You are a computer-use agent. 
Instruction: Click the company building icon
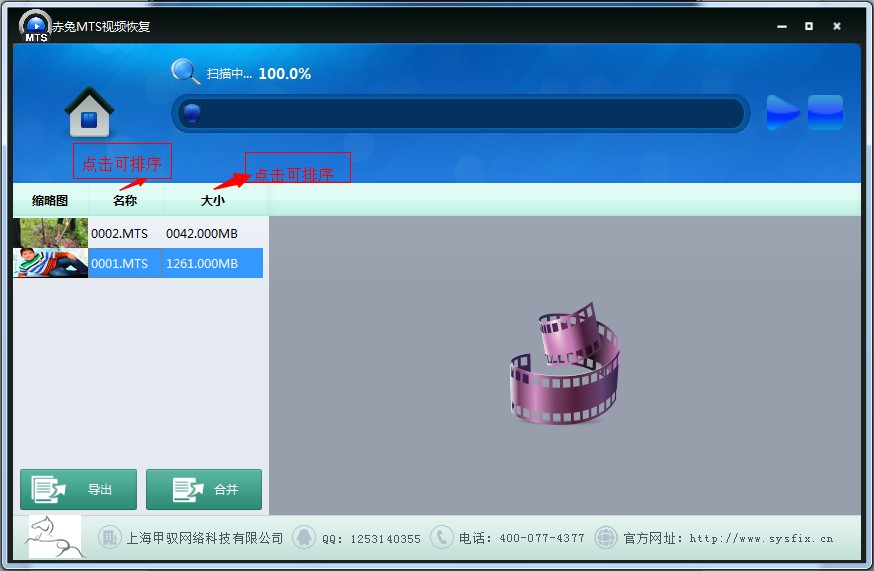click(110, 538)
